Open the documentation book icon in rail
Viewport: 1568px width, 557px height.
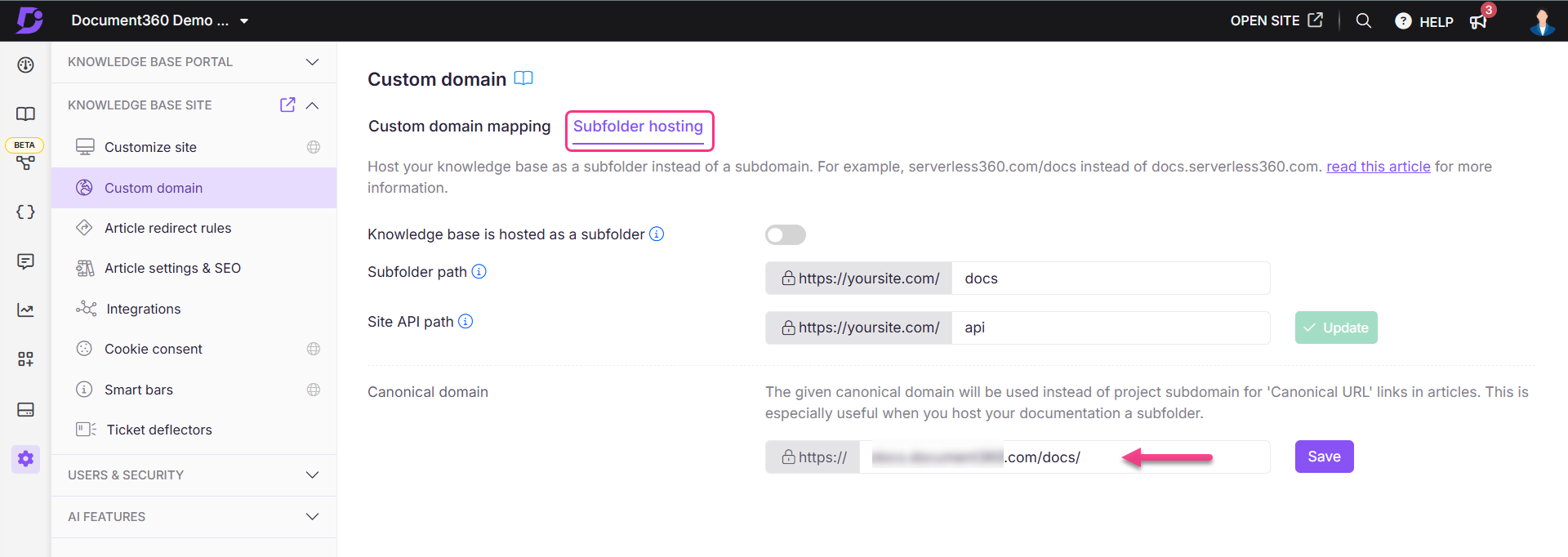tap(26, 114)
